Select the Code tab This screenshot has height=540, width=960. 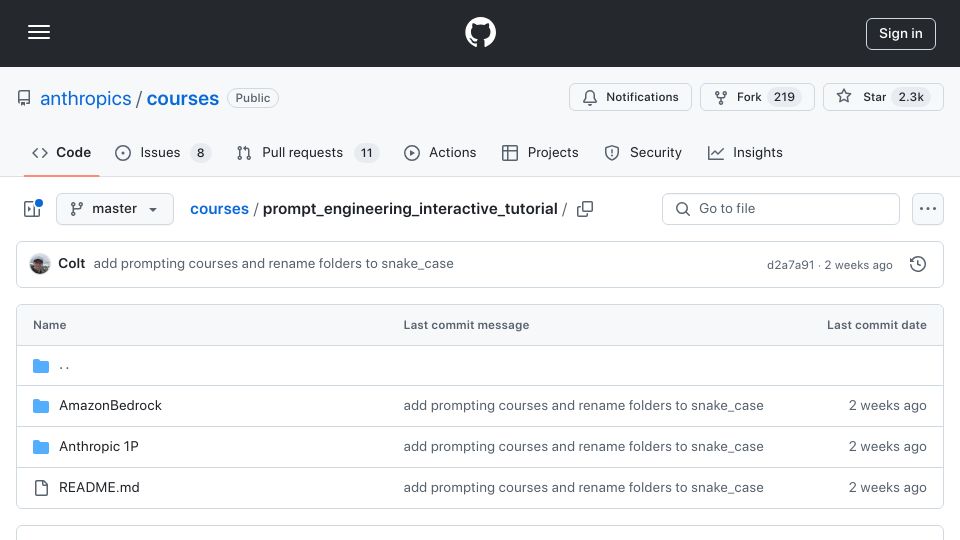tap(61, 152)
